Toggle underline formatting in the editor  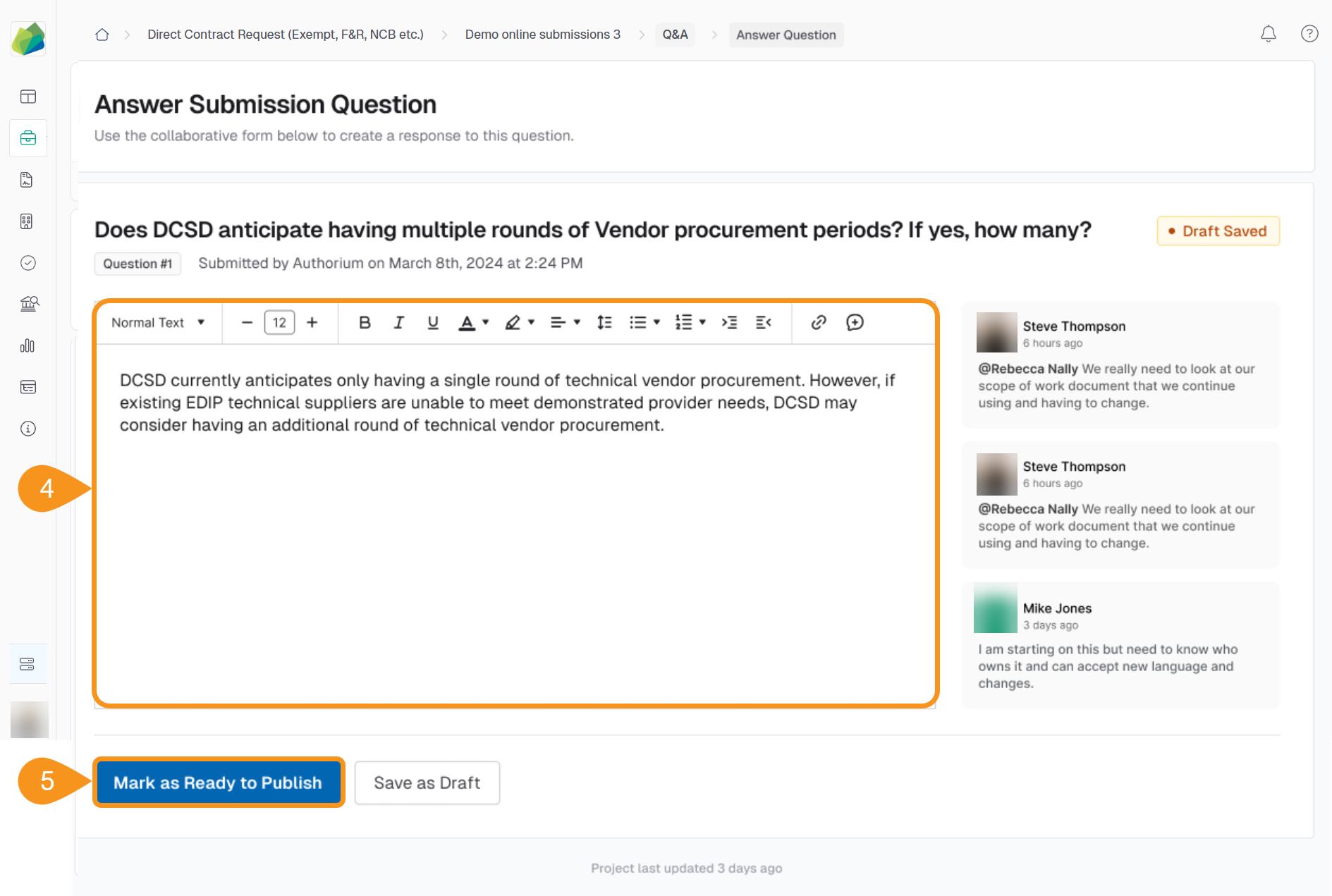click(432, 322)
